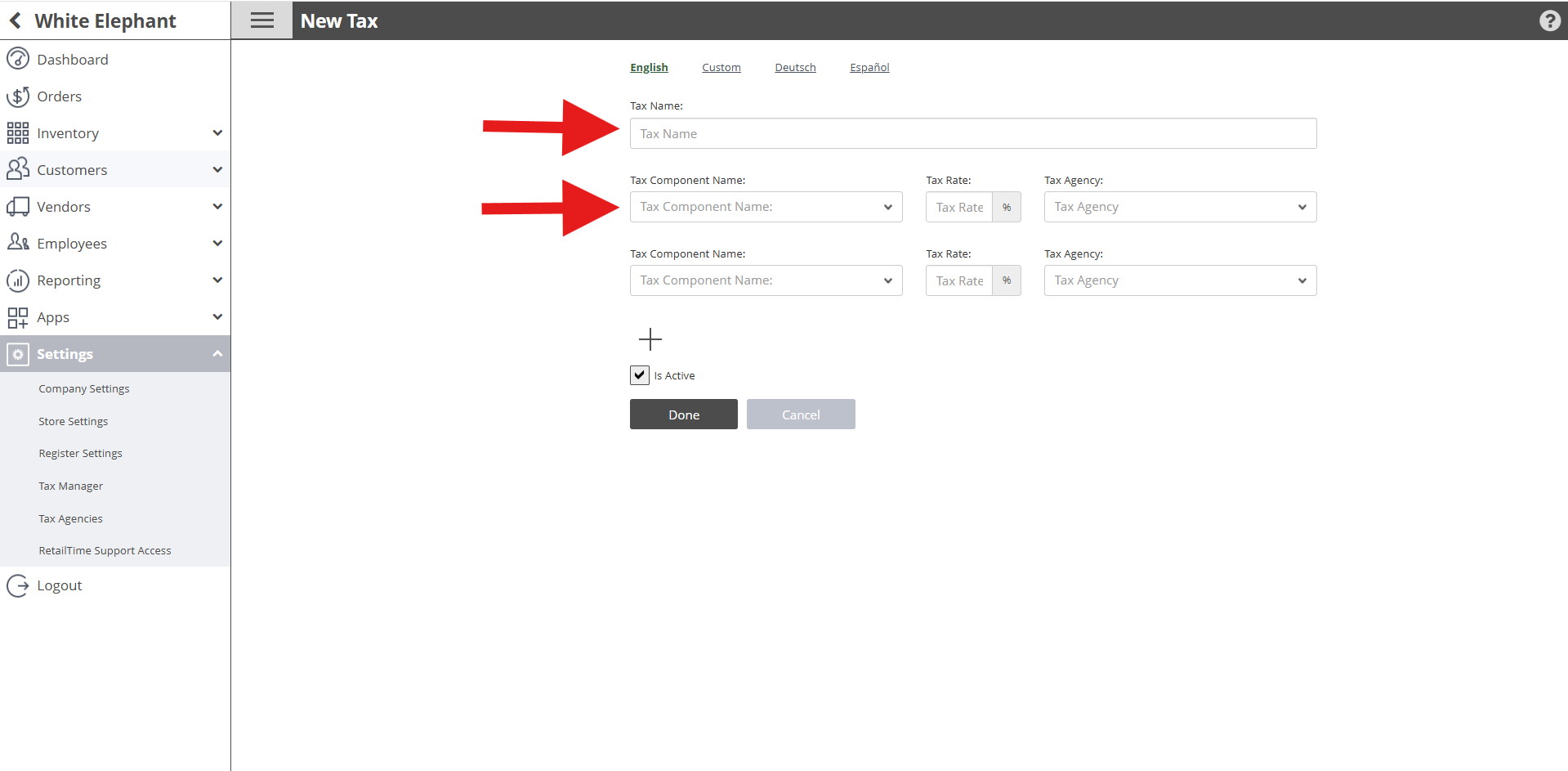Click the Reporting chart icon

coord(18,280)
